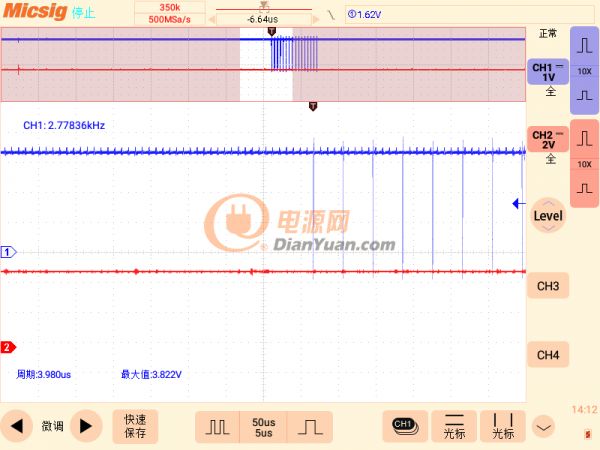Toggle CH1 10X probe setting
Viewport: 600px width, 450px height.
(x=584, y=72)
